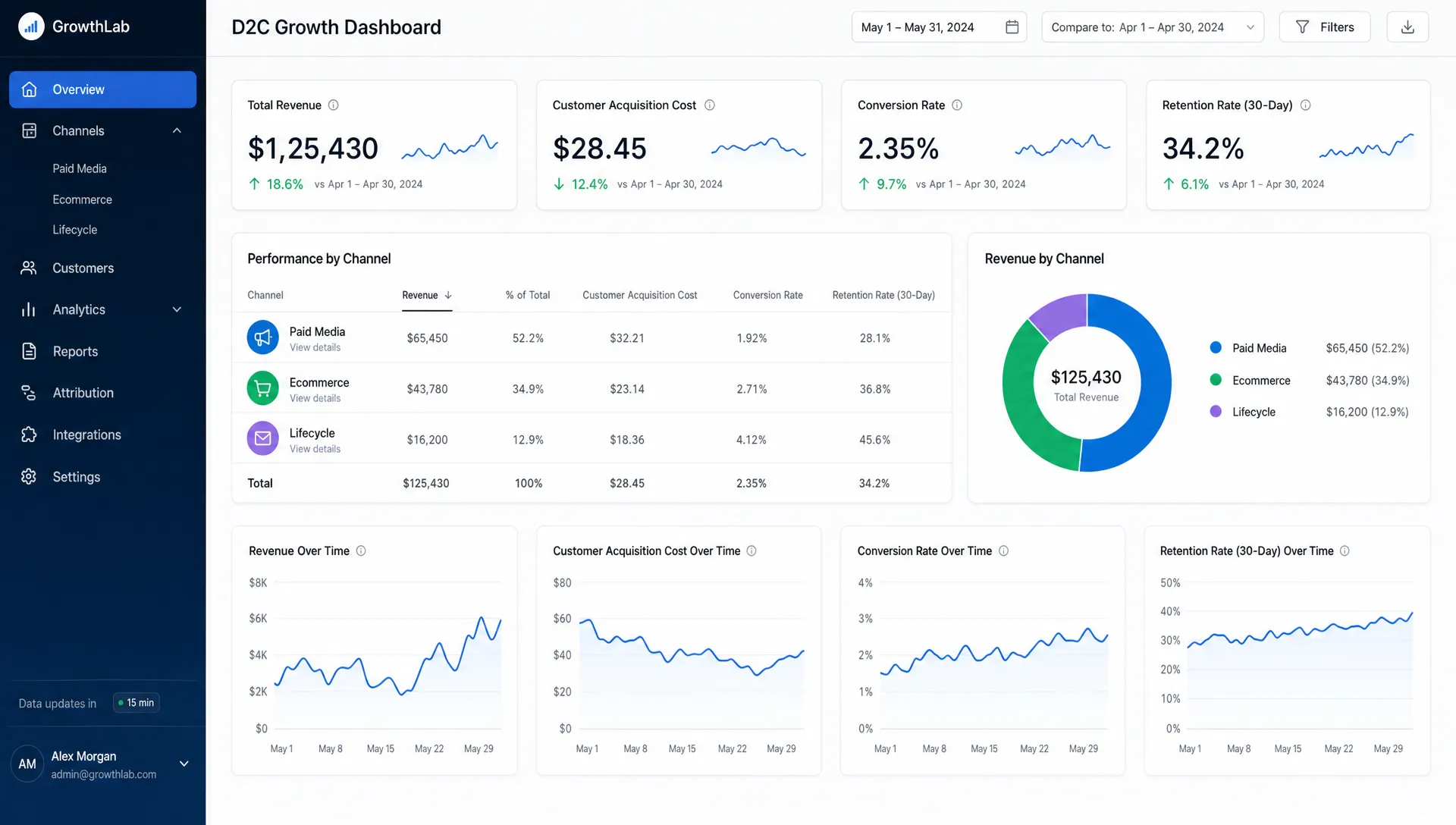Click info icon beside Retention Rate (30-Day) card
The height and width of the screenshot is (825, 1456).
(x=1306, y=105)
